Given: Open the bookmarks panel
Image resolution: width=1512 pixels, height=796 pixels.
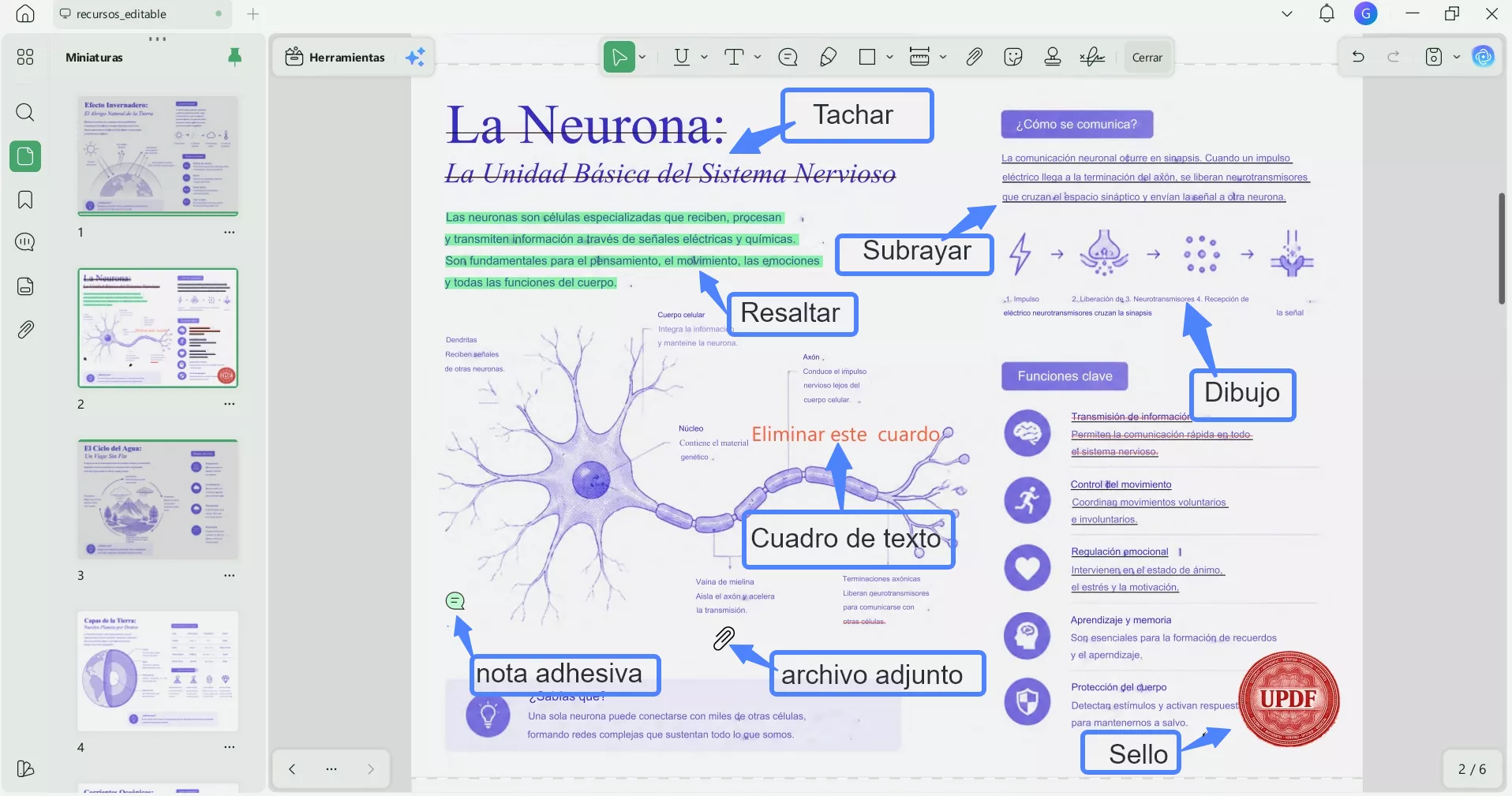Looking at the screenshot, I should (25, 200).
